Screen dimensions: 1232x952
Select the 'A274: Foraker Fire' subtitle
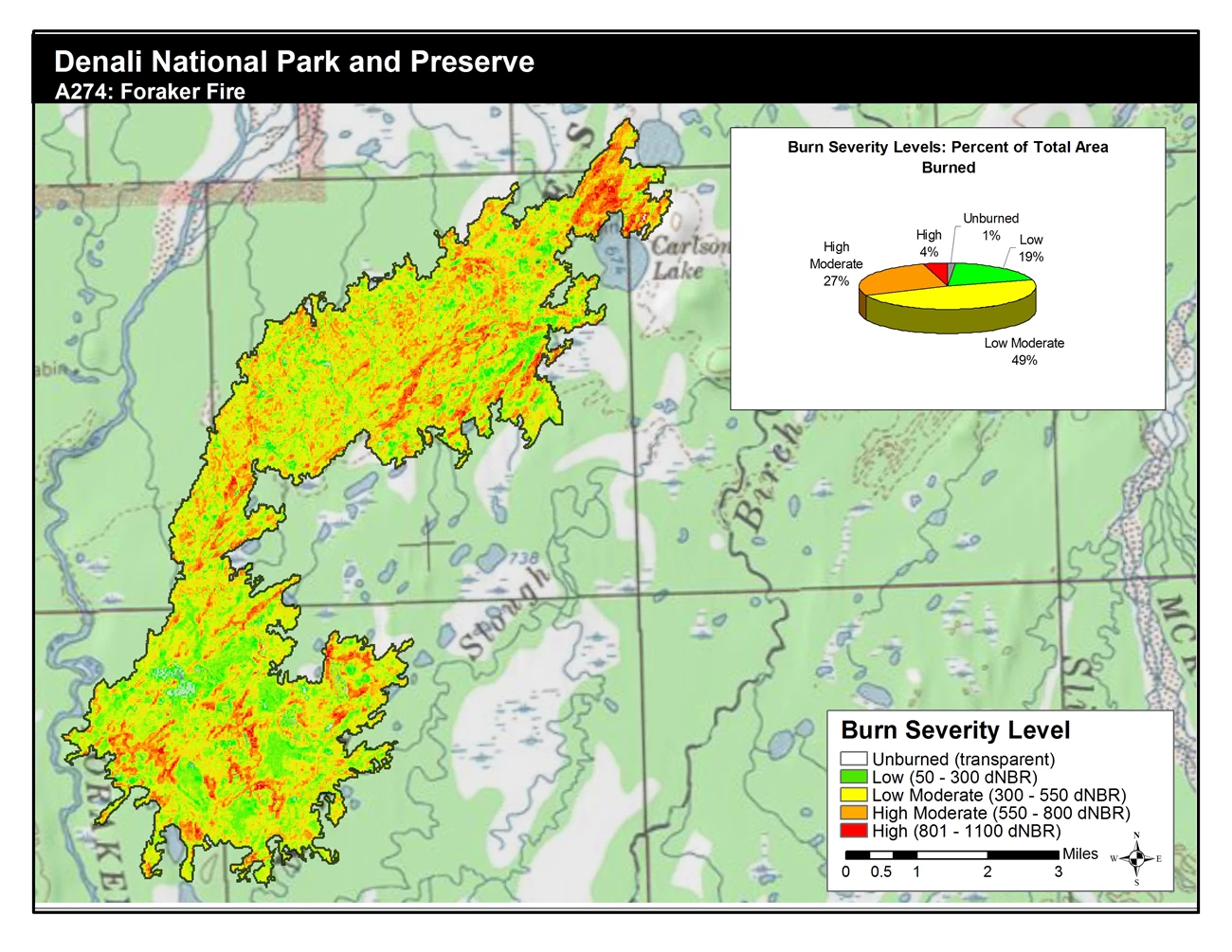pos(150,92)
